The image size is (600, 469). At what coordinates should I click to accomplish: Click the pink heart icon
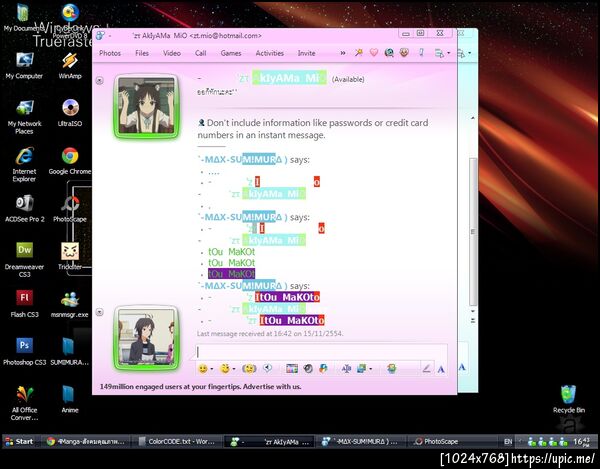(x=373, y=53)
